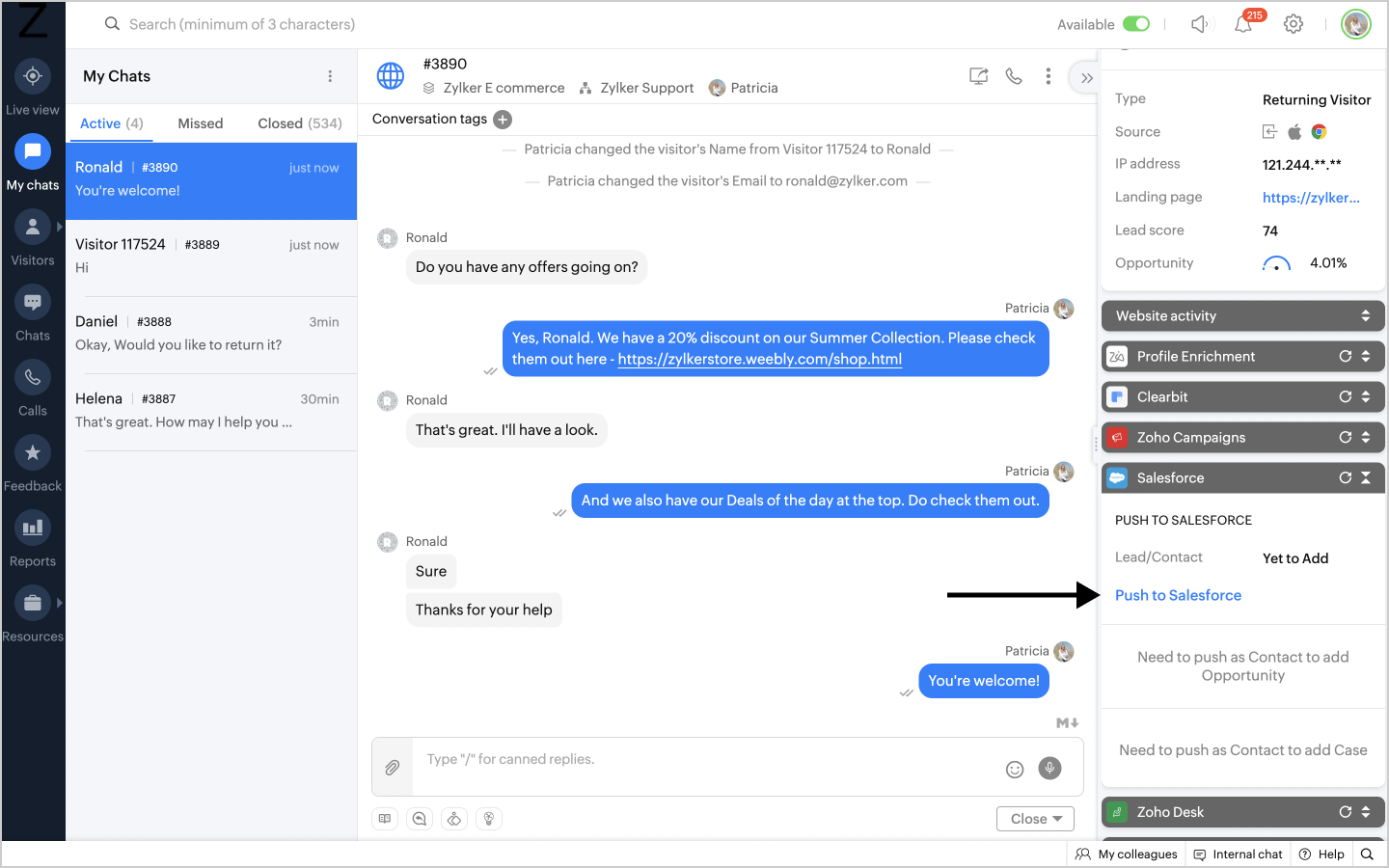Open the articles book icon below message box

(385, 819)
